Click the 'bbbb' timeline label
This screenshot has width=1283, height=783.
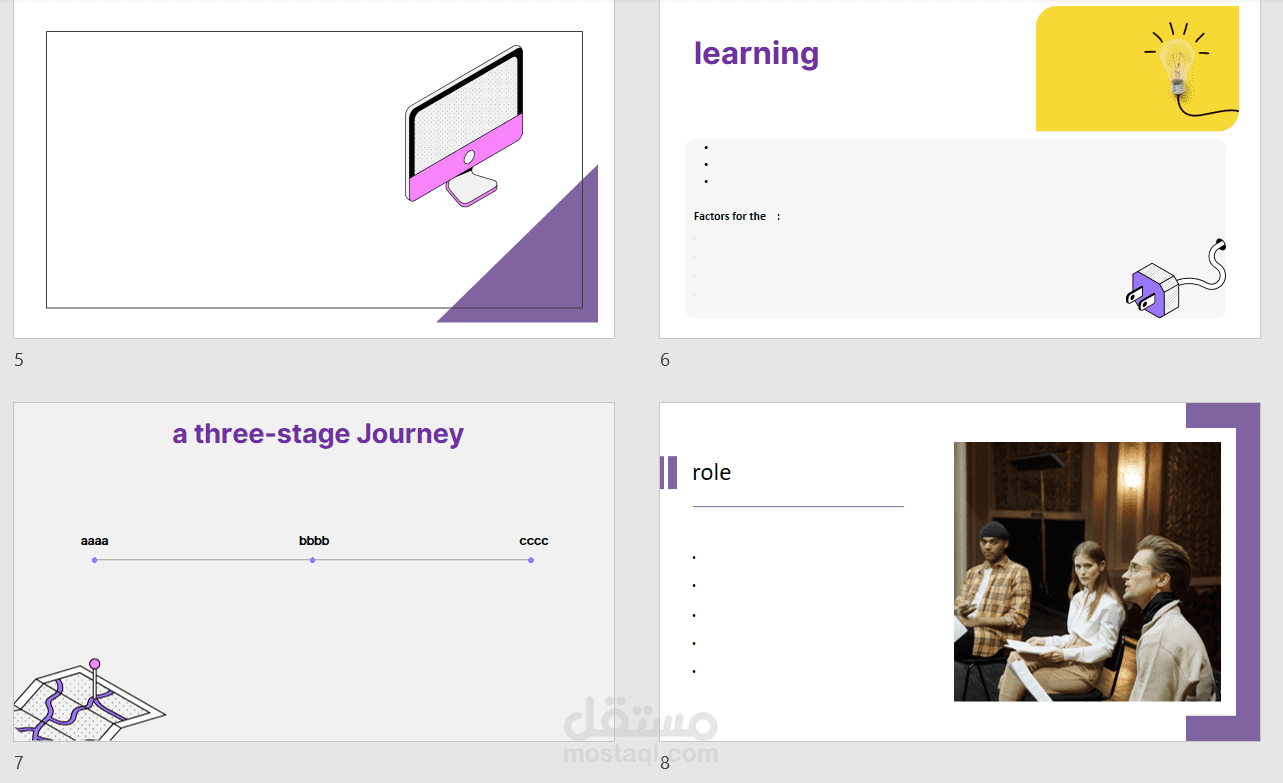point(314,541)
